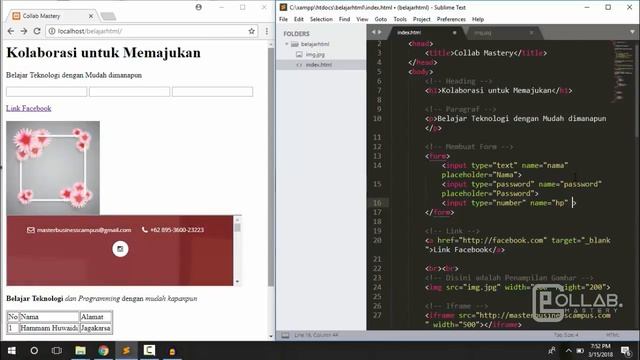Open the Tools menu
This screenshot has height=360, width=640.
point(400,19)
